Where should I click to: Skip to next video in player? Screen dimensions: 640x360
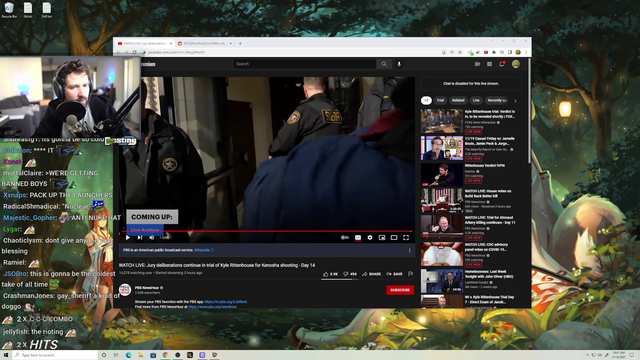point(140,238)
